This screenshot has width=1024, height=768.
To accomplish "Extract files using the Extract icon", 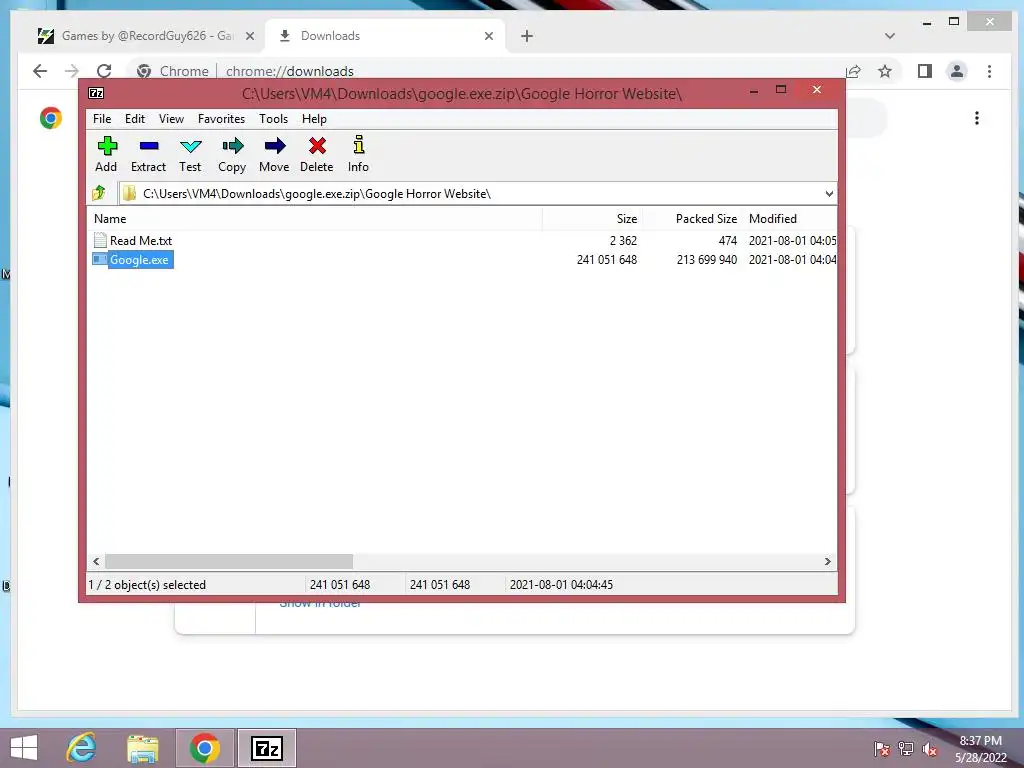I will pos(149,146).
